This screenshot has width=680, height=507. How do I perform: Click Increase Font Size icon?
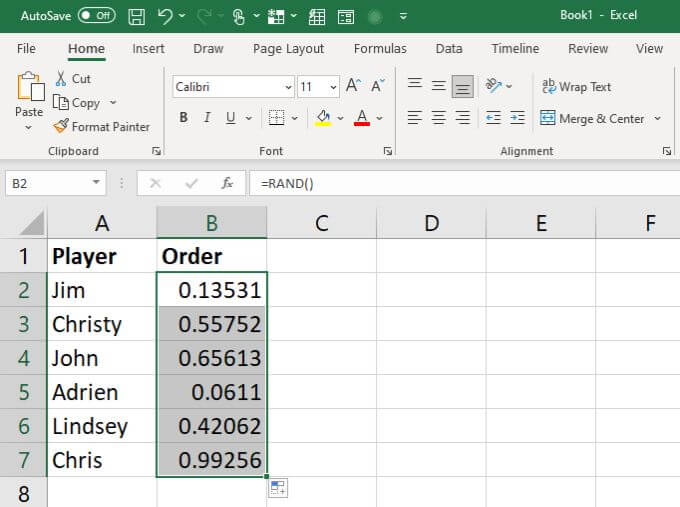[x=353, y=85]
